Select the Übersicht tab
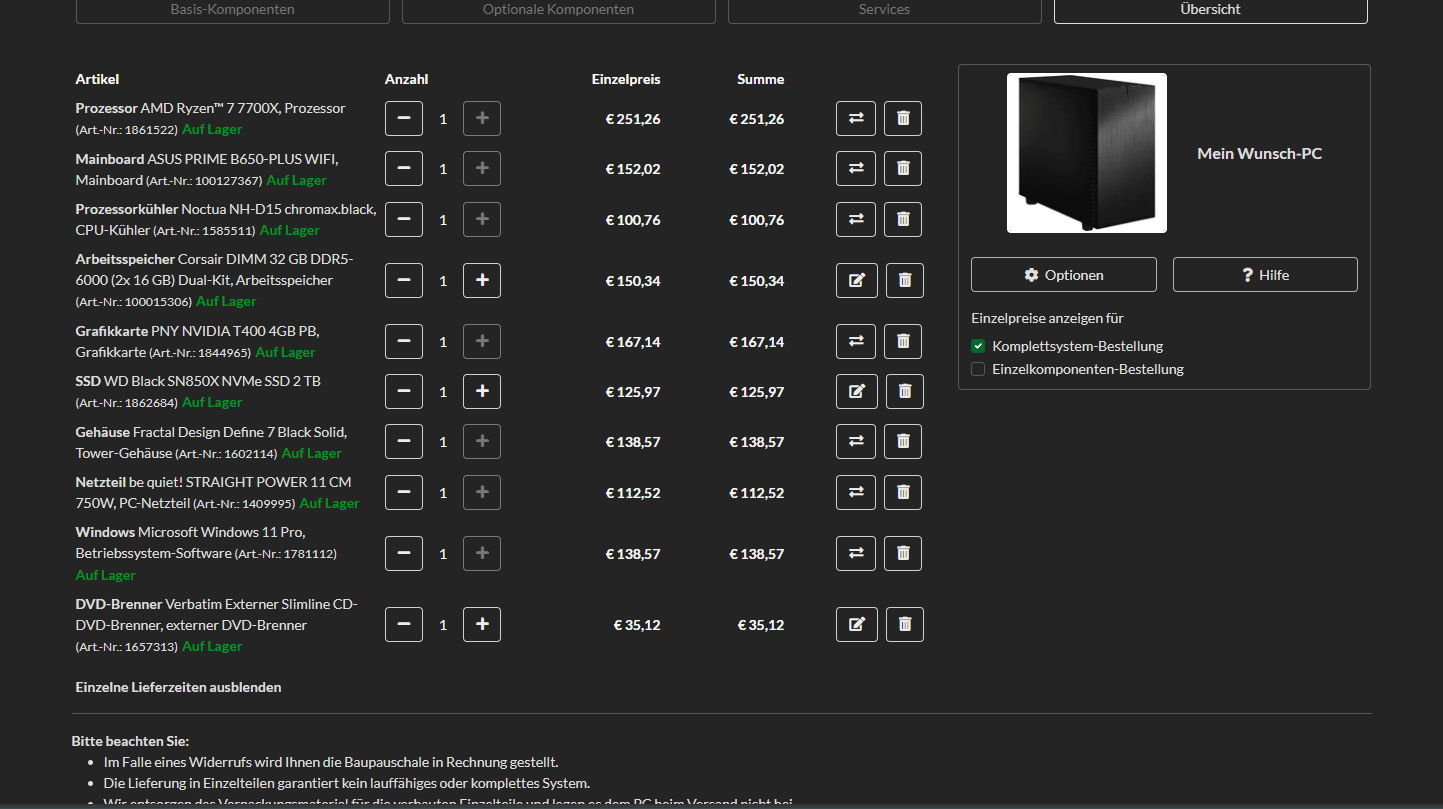This screenshot has width=1443, height=809. [1211, 10]
